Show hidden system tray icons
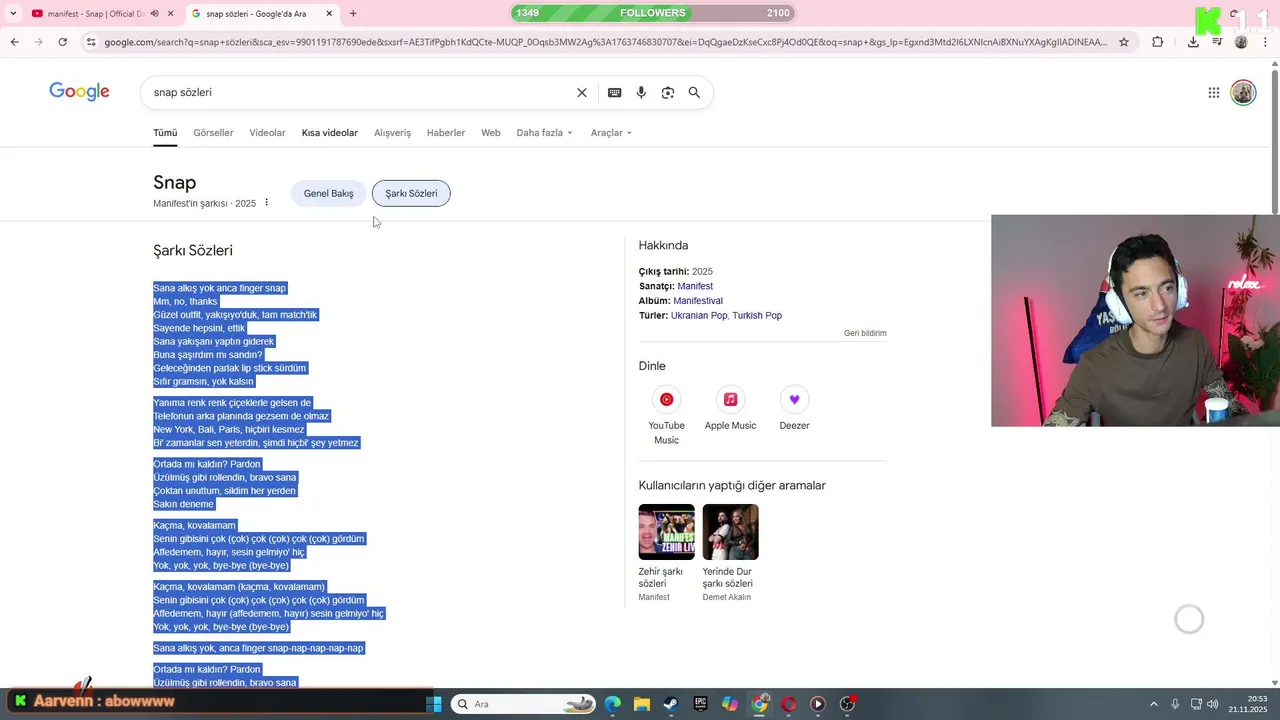 (1153, 704)
